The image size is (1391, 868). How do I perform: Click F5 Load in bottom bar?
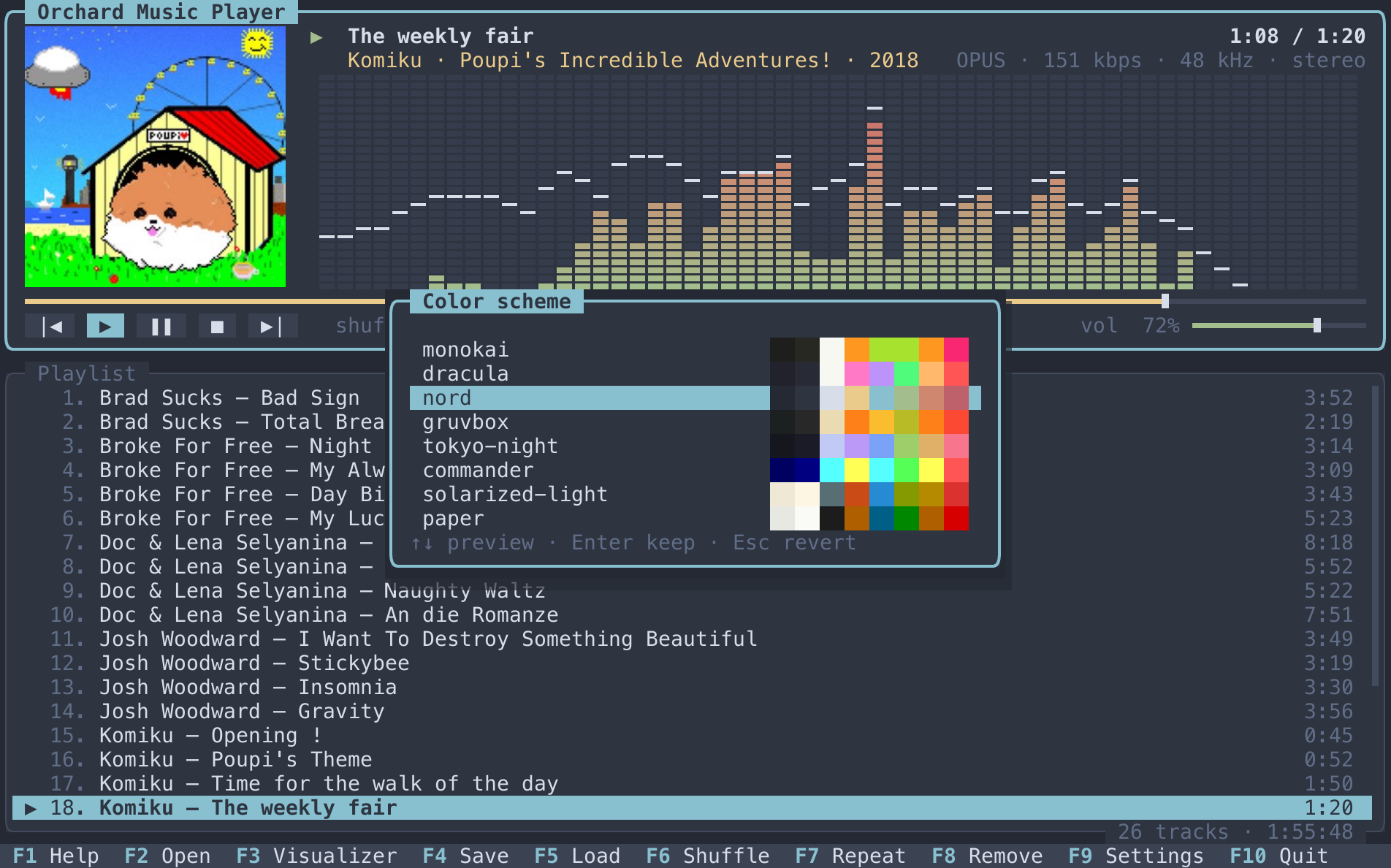pyautogui.click(x=577, y=856)
